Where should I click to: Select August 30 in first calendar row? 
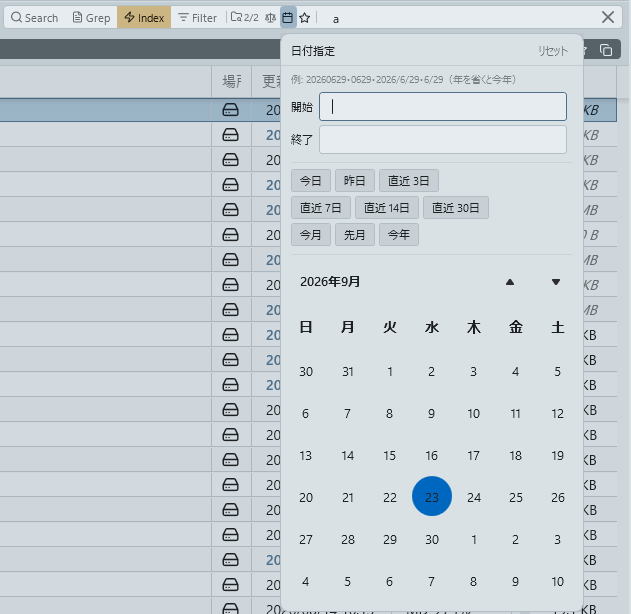click(x=305, y=371)
